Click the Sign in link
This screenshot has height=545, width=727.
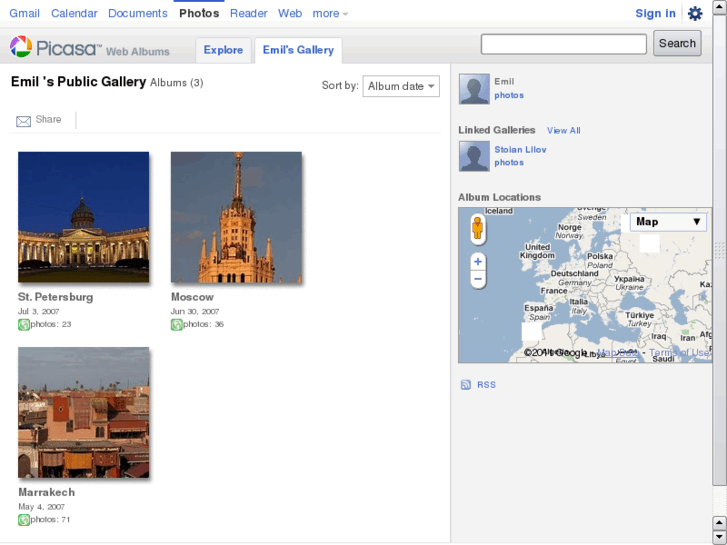pos(655,14)
